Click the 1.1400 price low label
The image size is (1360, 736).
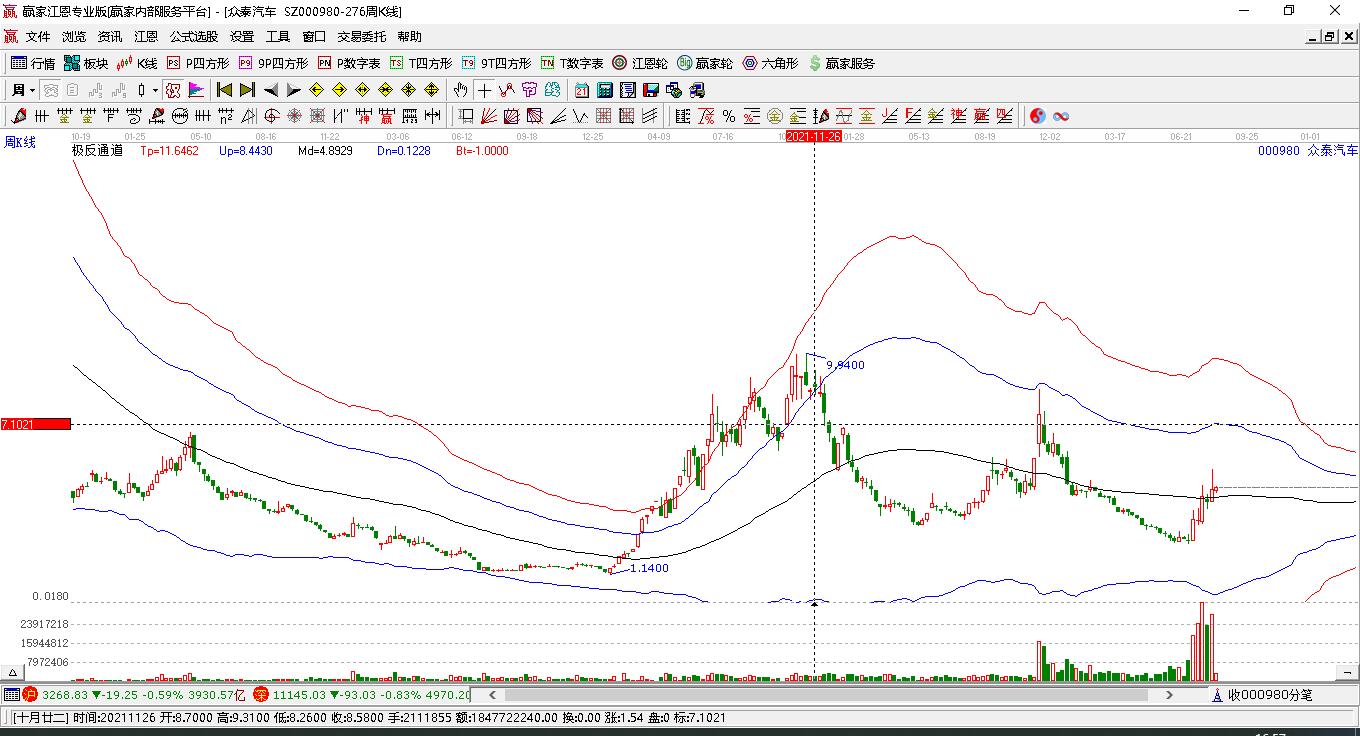click(x=649, y=568)
